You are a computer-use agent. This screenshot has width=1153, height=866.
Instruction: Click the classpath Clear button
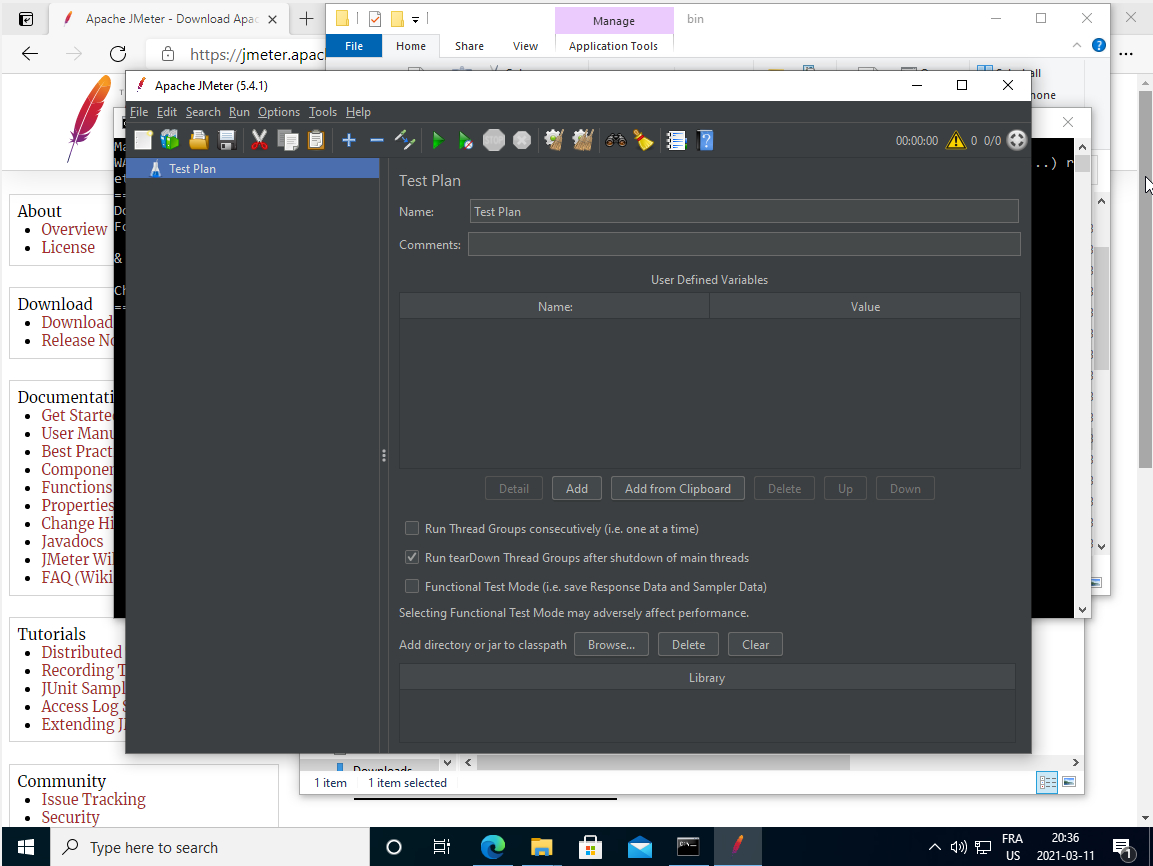pyautogui.click(x=755, y=645)
